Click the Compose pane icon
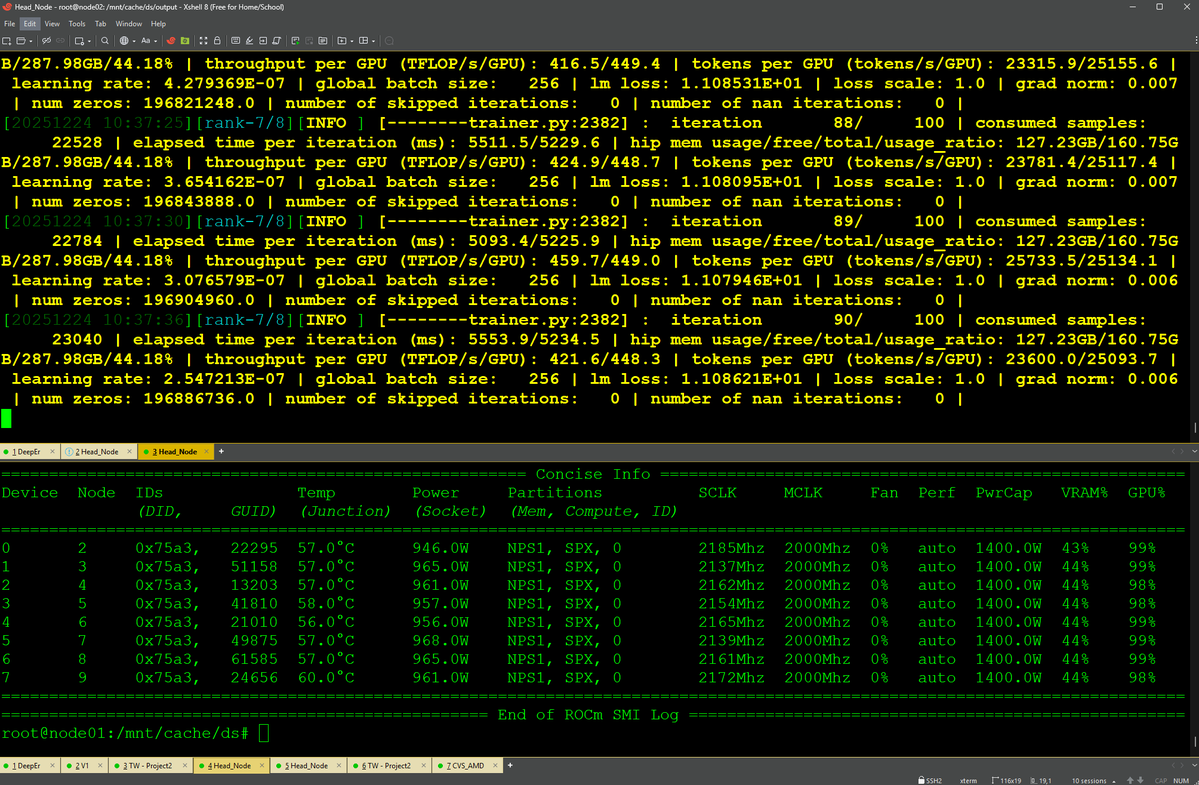Image resolution: width=1199 pixels, height=785 pixels. coord(323,41)
